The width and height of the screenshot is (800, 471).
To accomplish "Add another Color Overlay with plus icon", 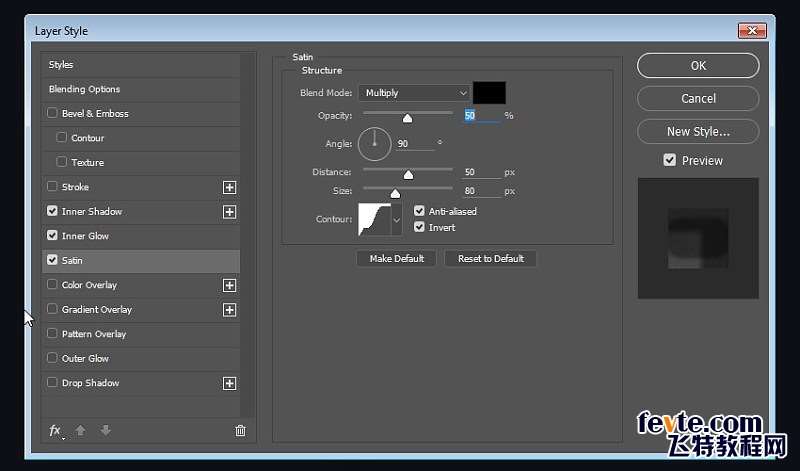I will (230, 285).
